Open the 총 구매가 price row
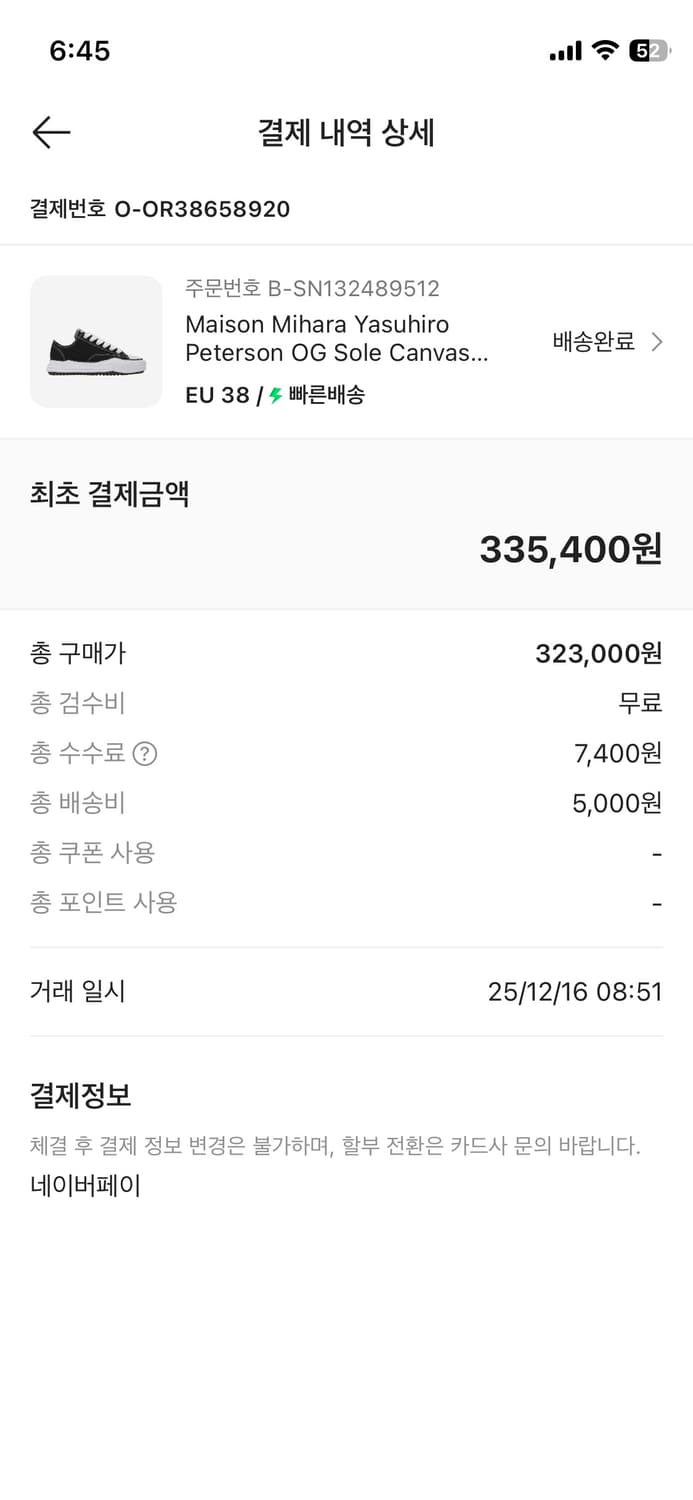The height and width of the screenshot is (1500, 693). pyautogui.click(x=345, y=652)
